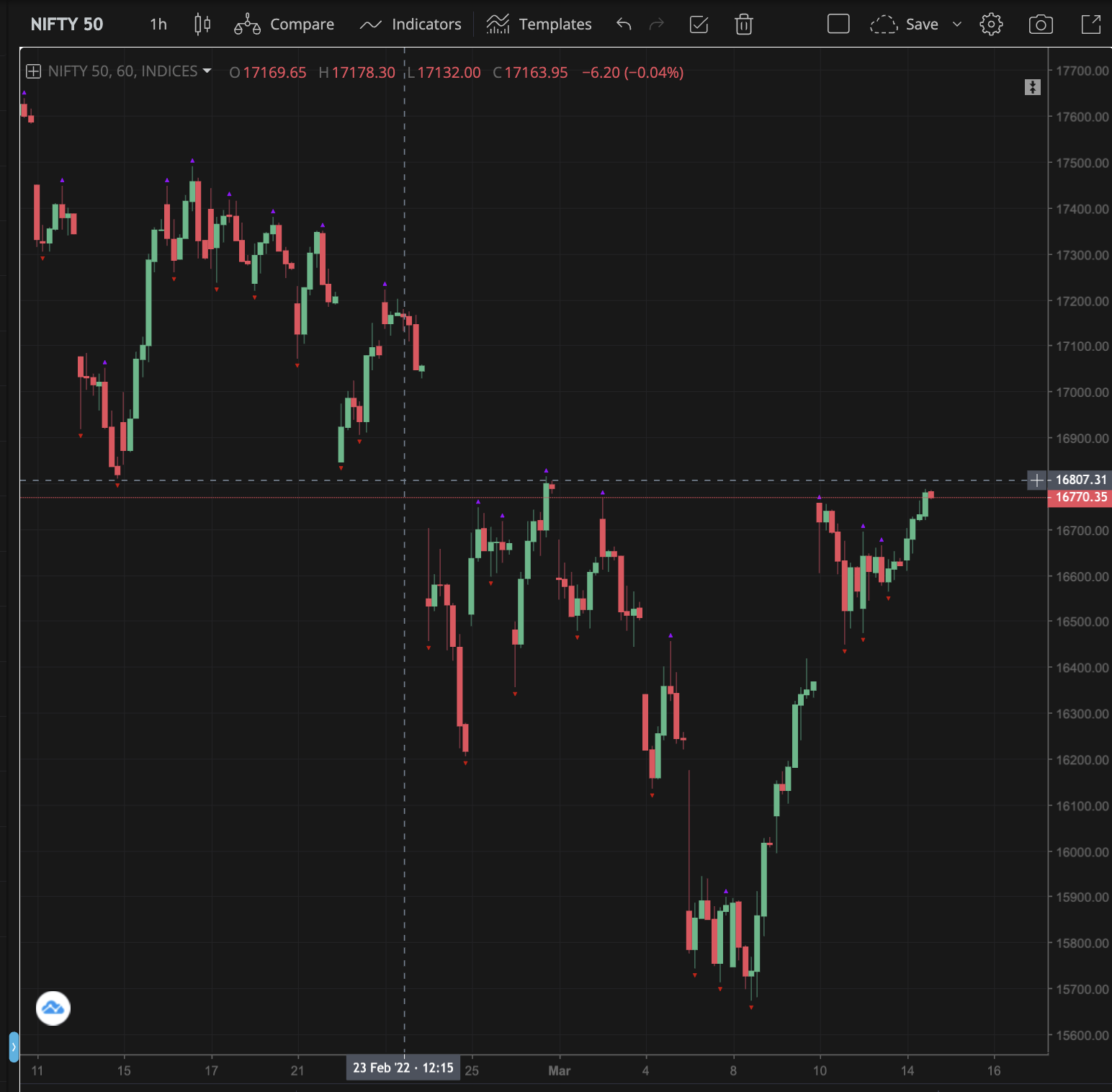Click the 15600.00 price scale label
The height and width of the screenshot is (1092, 1112).
(1082, 1036)
